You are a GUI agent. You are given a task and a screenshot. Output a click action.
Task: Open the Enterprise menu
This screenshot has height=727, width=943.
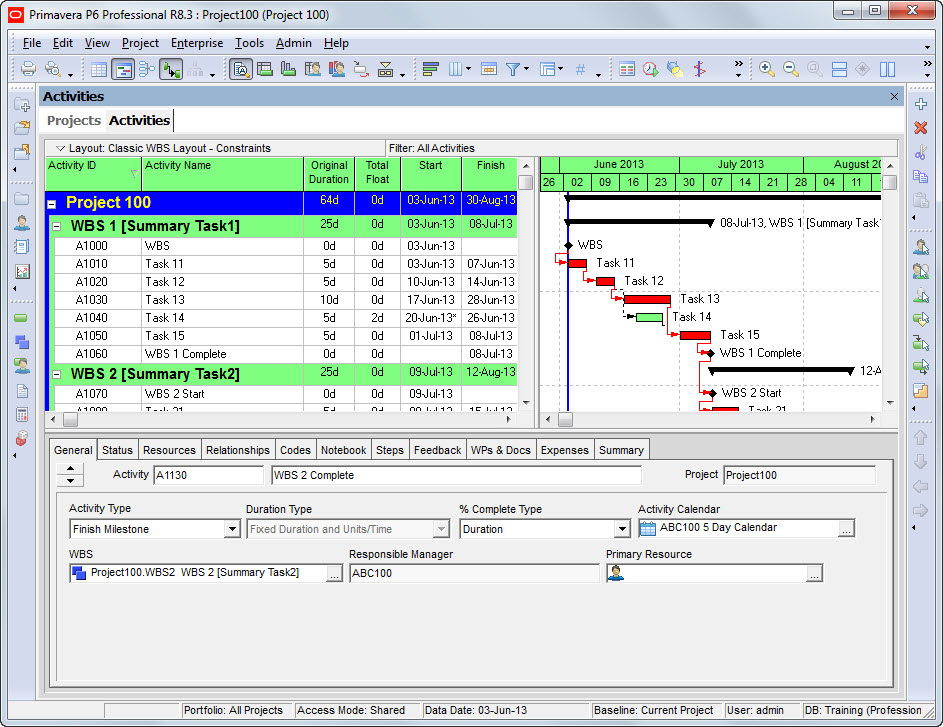point(197,43)
